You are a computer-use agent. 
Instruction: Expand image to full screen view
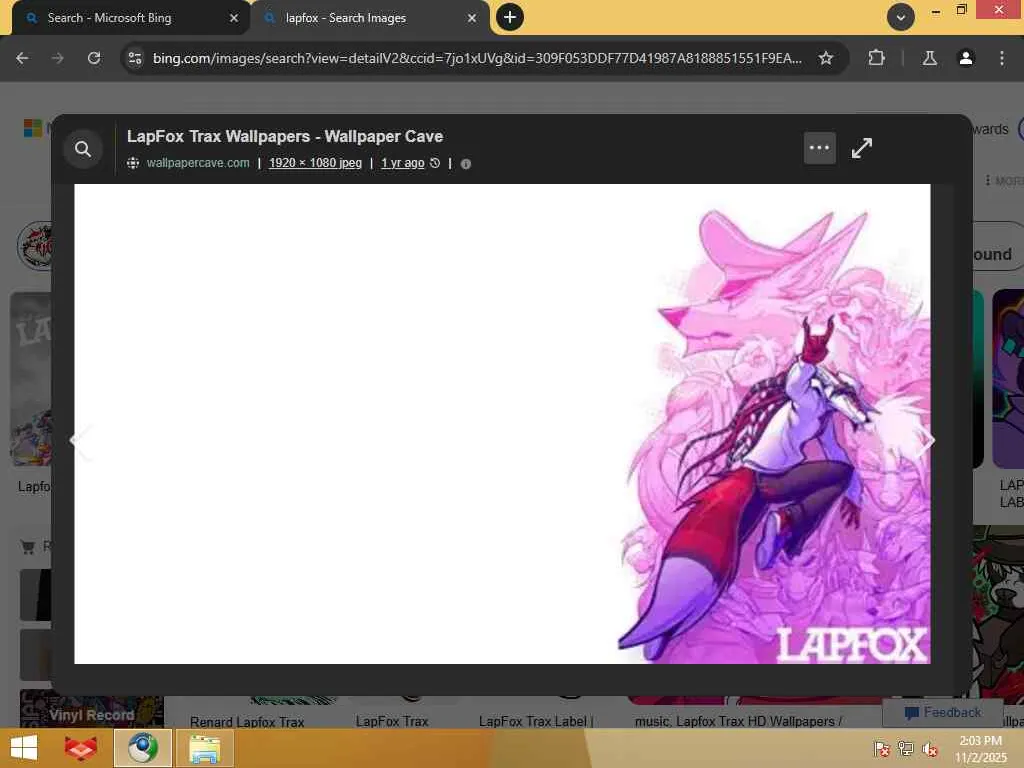pos(861,148)
